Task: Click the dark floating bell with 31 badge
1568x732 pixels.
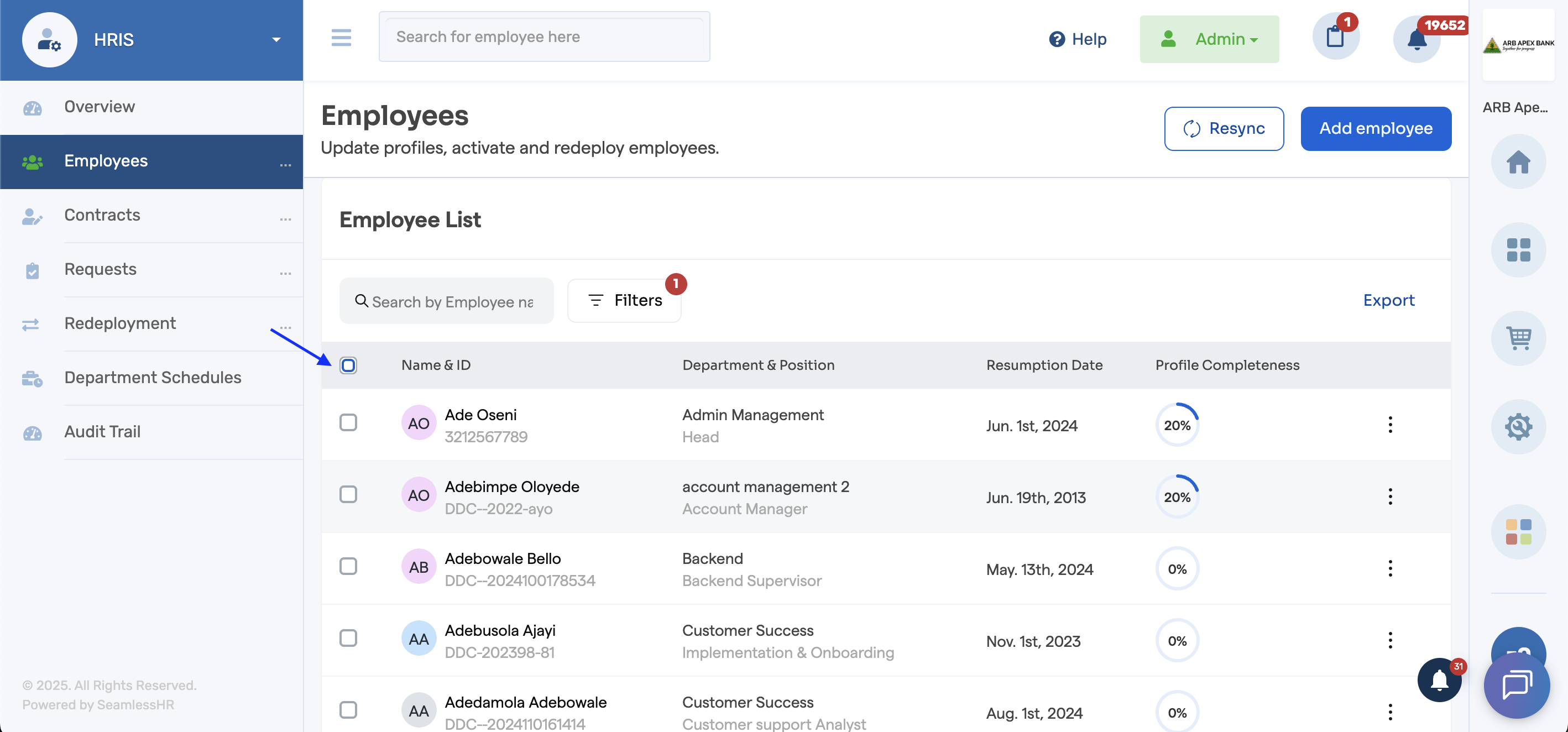Action: 1440,679
